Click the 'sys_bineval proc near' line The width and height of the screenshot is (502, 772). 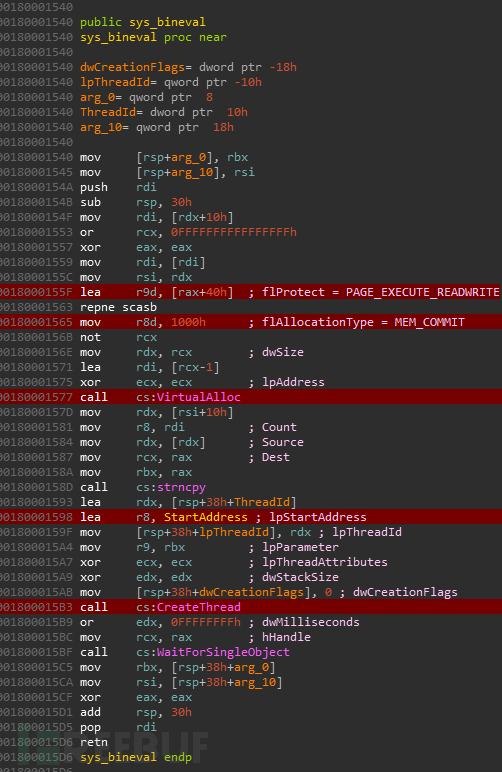point(153,37)
